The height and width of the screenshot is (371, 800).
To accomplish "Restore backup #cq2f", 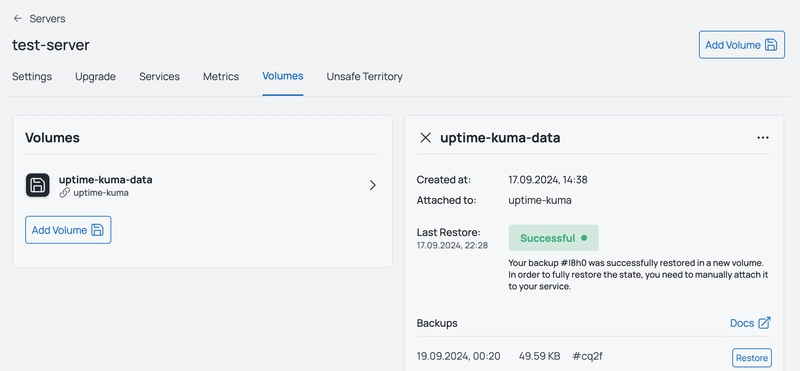I will coord(752,358).
